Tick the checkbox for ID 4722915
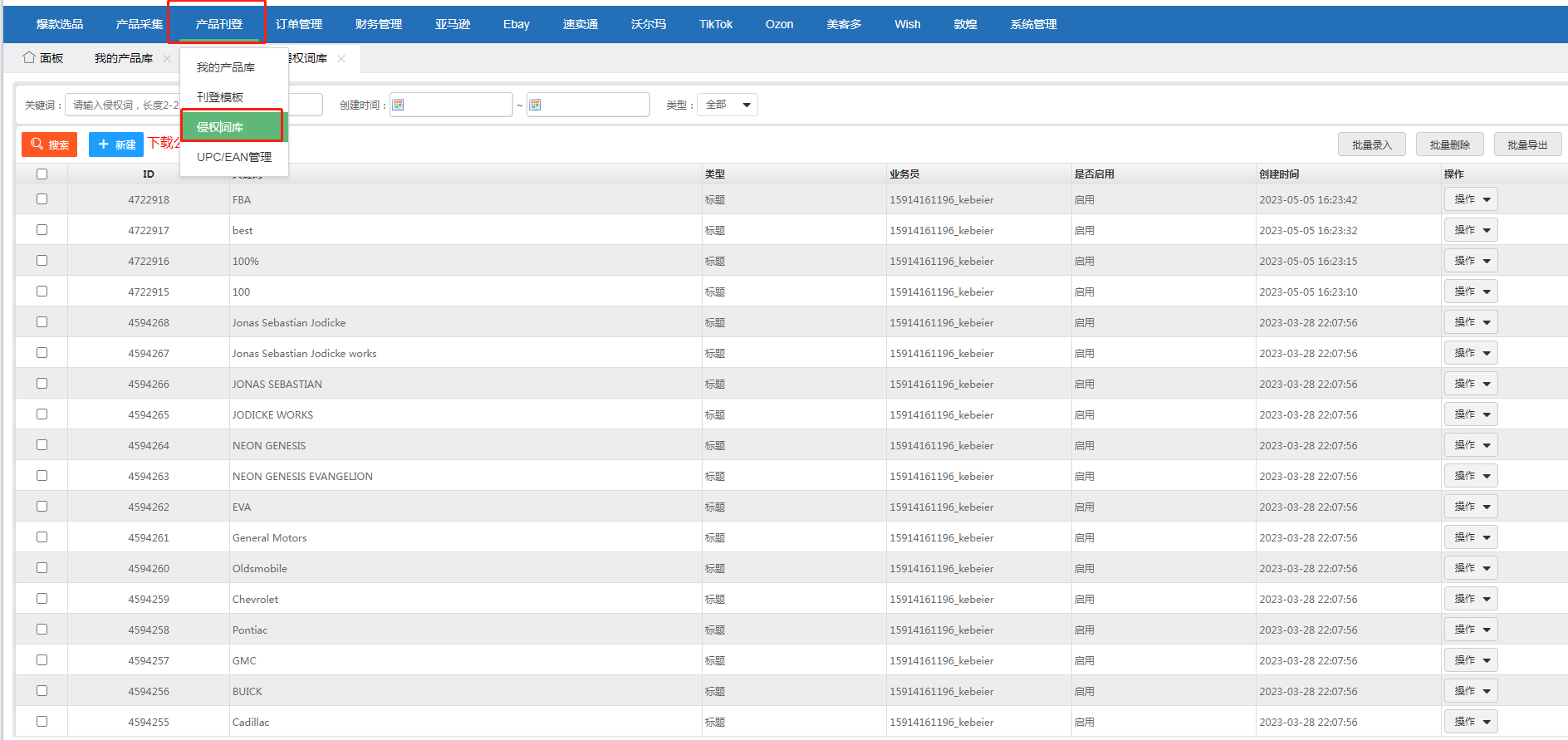The image size is (1568, 740). [x=42, y=292]
